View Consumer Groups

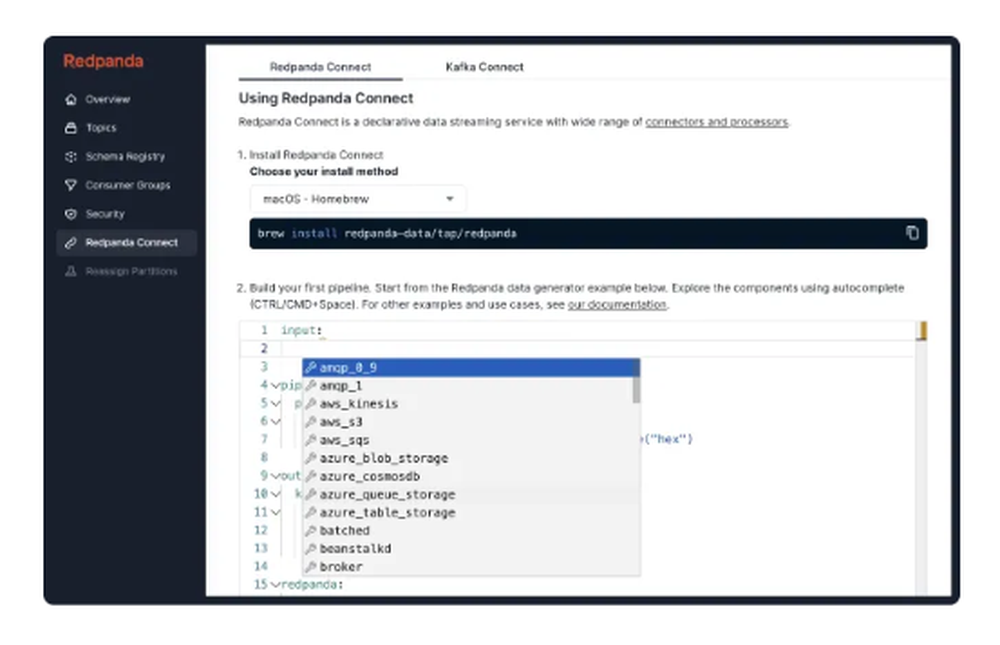tap(128, 185)
